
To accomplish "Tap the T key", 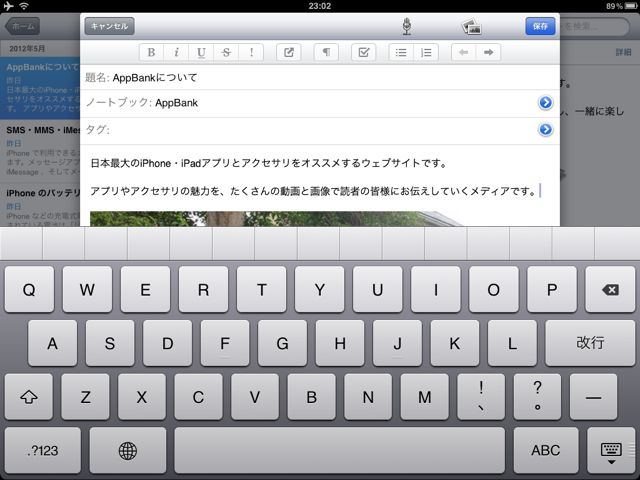I will click(261, 289).
